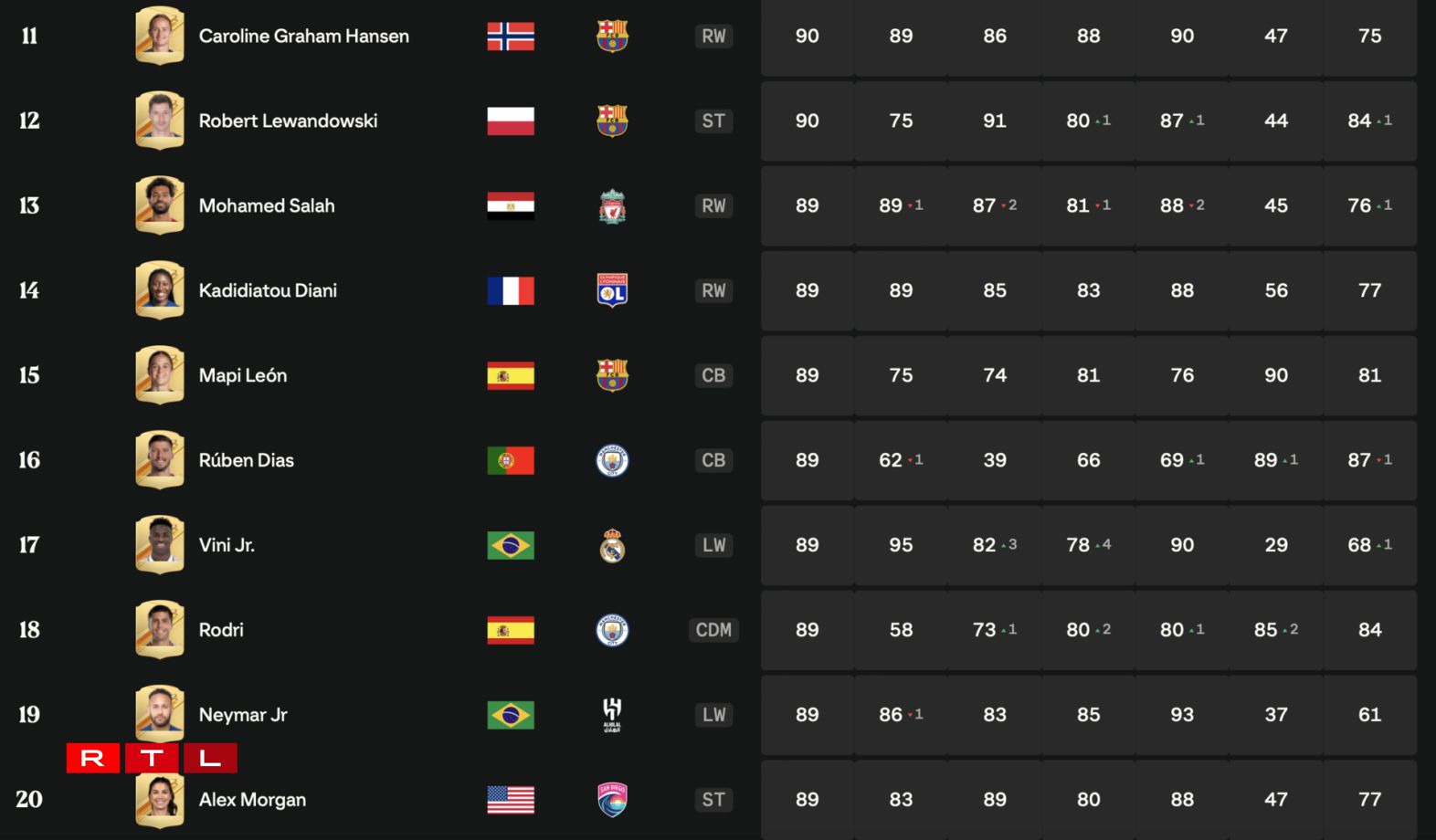Click Al Hilal logo in Neymar Jr row
Image resolution: width=1436 pixels, height=840 pixels.
[x=612, y=715]
